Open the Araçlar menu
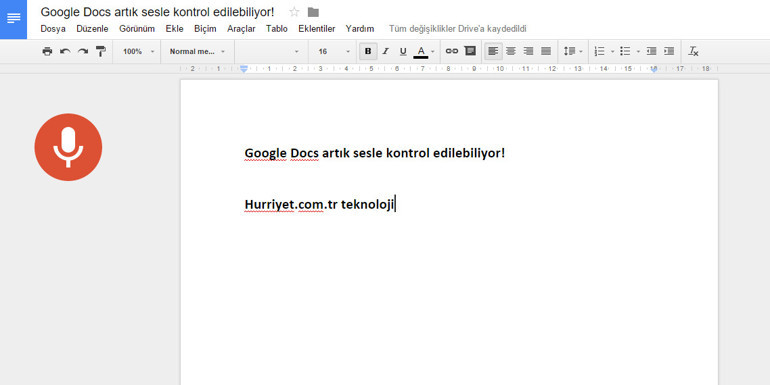The height and width of the screenshot is (385, 770). pos(241,29)
